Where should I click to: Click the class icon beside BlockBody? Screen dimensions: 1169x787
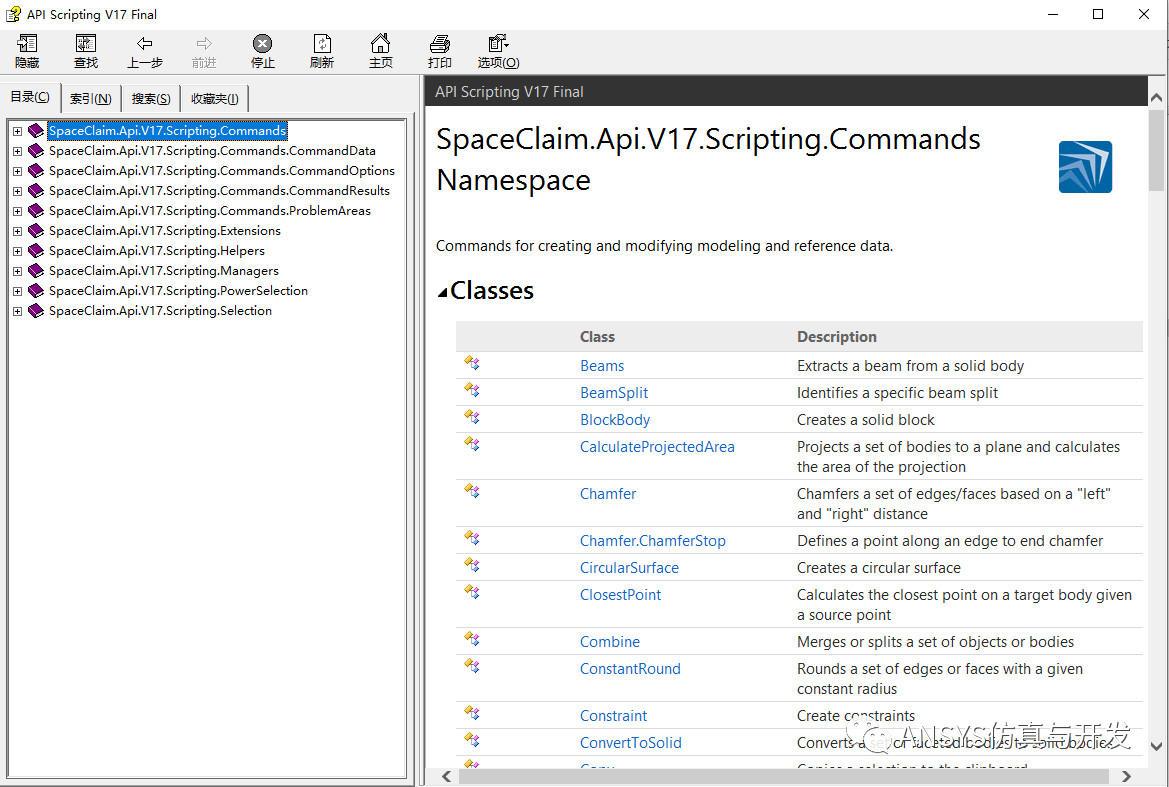[x=472, y=417]
